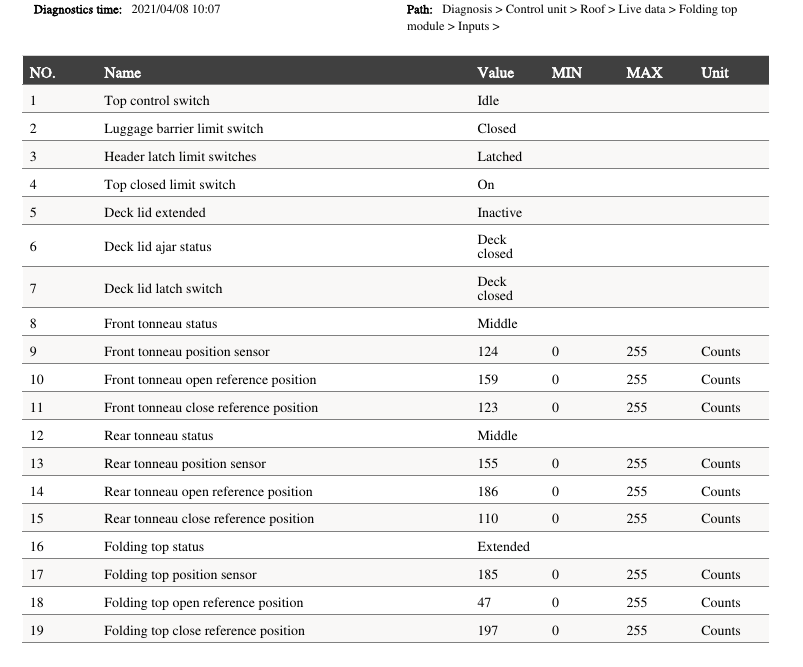
Task: Select the Deck lid extended entry
Action: point(155,213)
